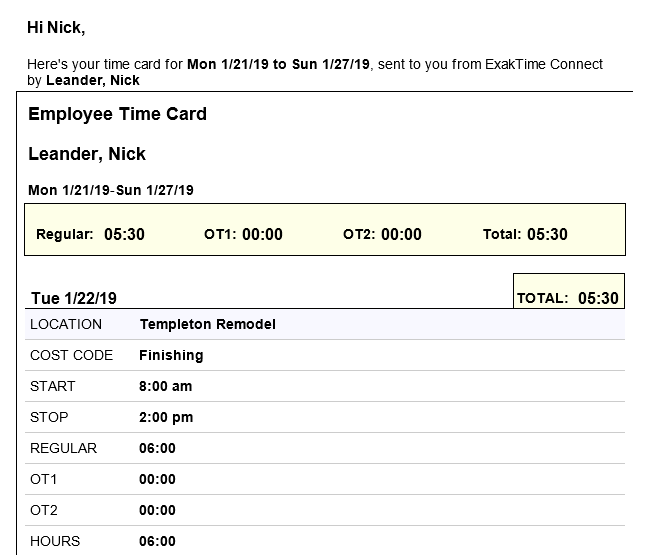Click the 'Mon 1/21/19-Sun 1/27/19' period line
Image resolution: width=652 pixels, height=555 pixels.
[111, 190]
